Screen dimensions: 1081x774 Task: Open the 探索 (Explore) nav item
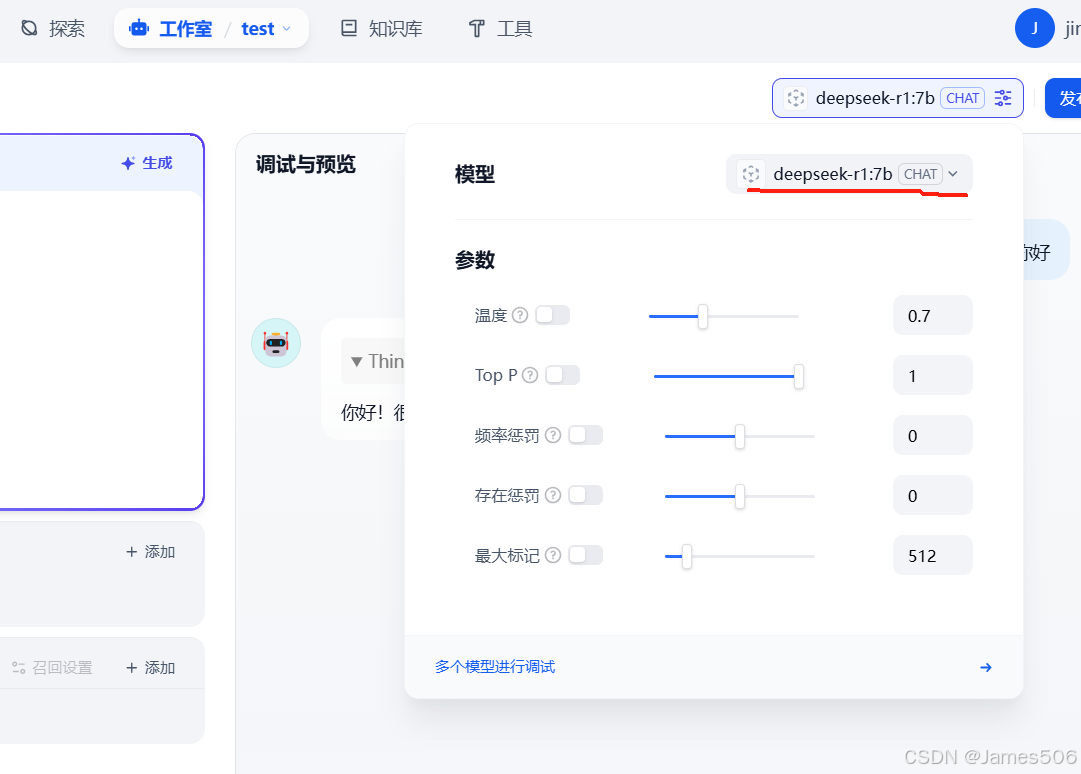52,28
